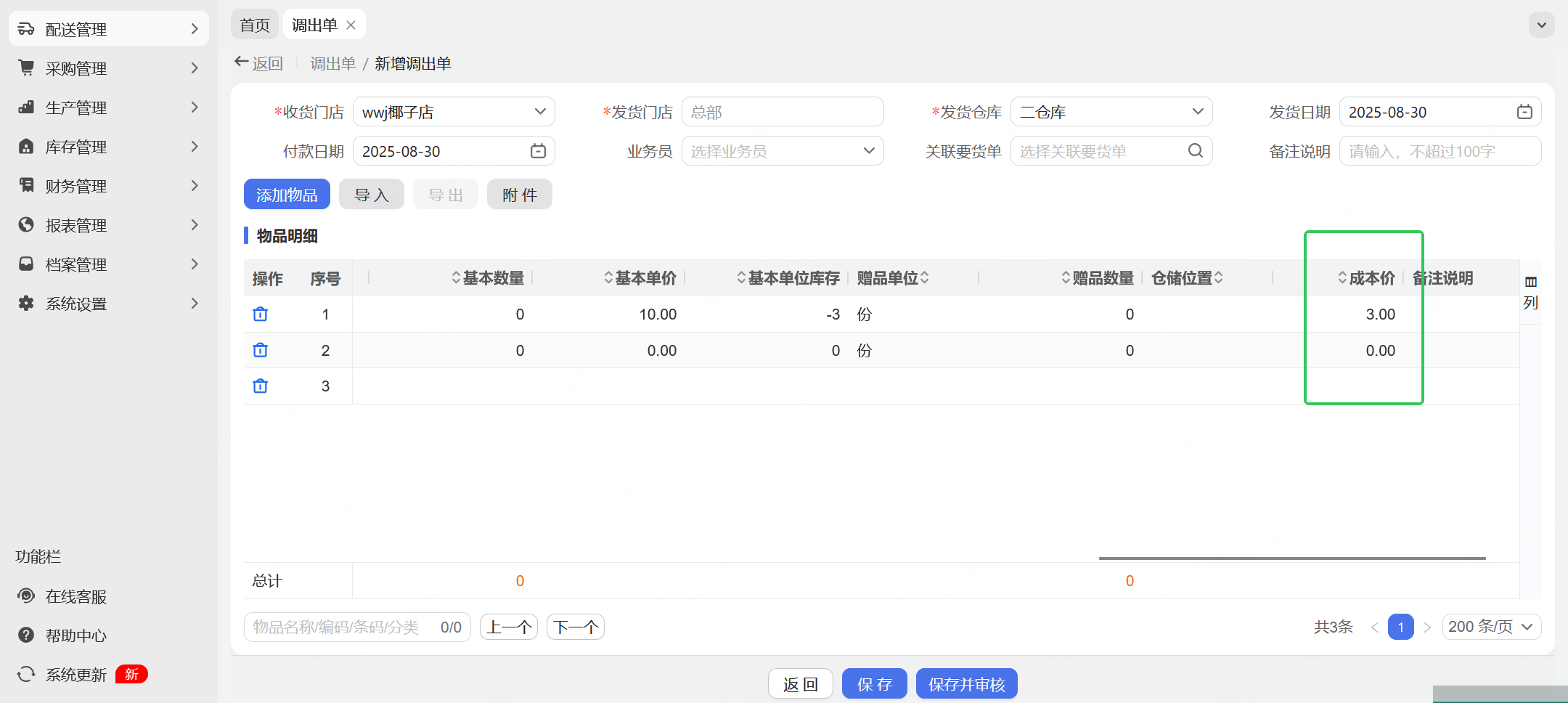Delete row 2 with trash icon
Viewport: 1568px width, 703px height.
(260, 350)
